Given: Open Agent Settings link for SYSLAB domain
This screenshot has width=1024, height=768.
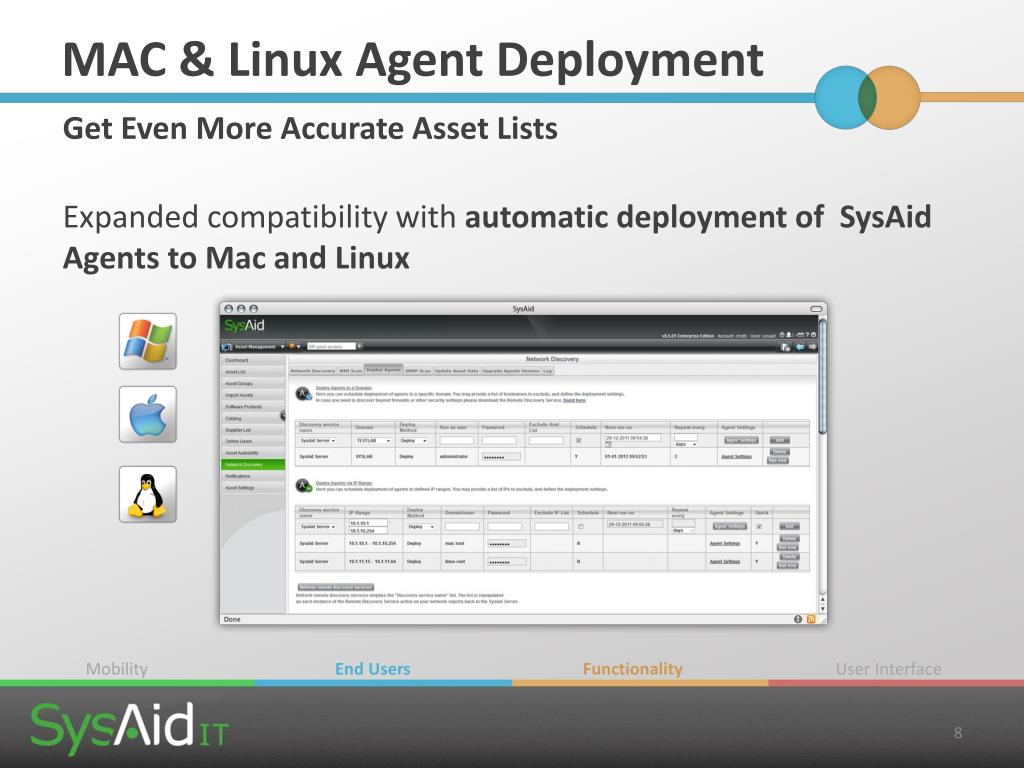Looking at the screenshot, I should coord(737,456).
